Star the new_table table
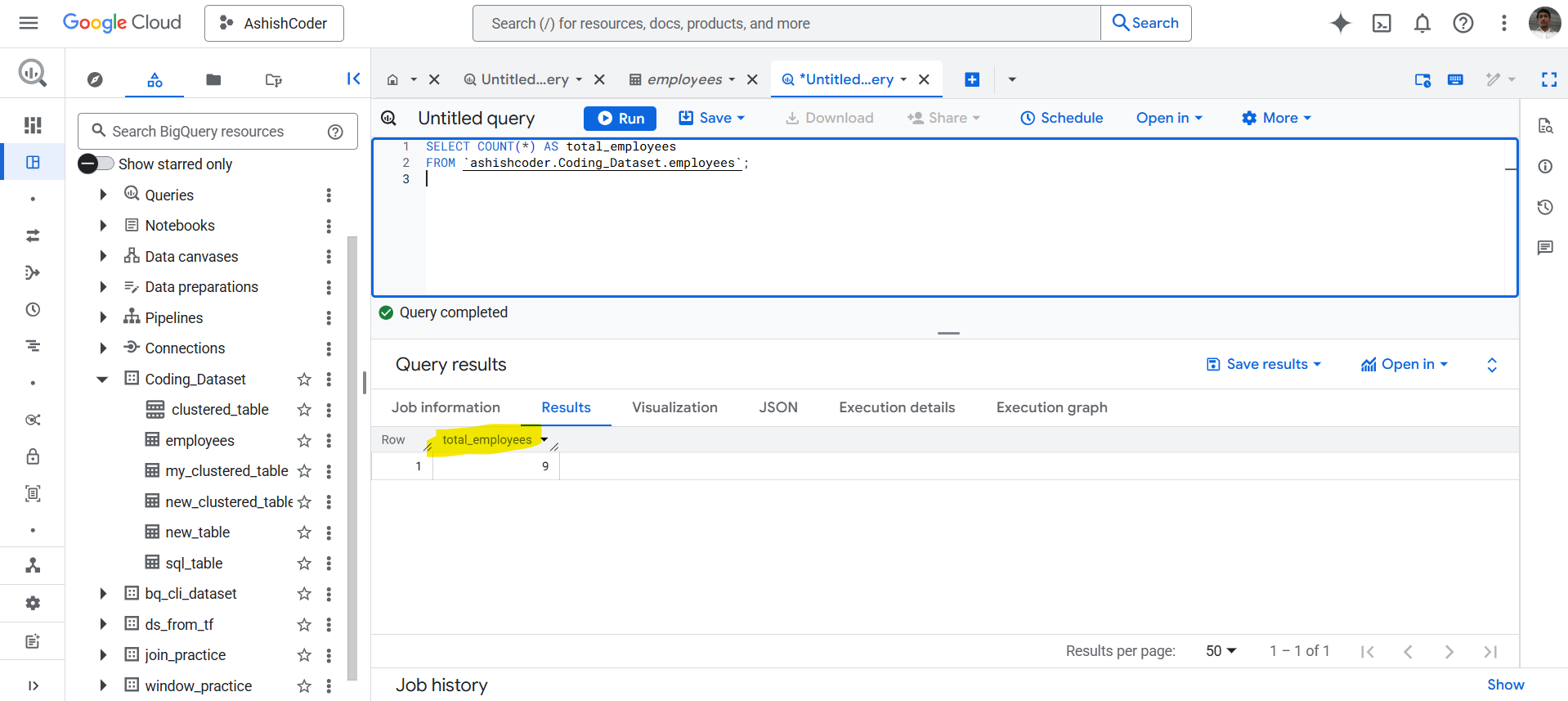This screenshot has height=701, width=1568. pyautogui.click(x=304, y=532)
